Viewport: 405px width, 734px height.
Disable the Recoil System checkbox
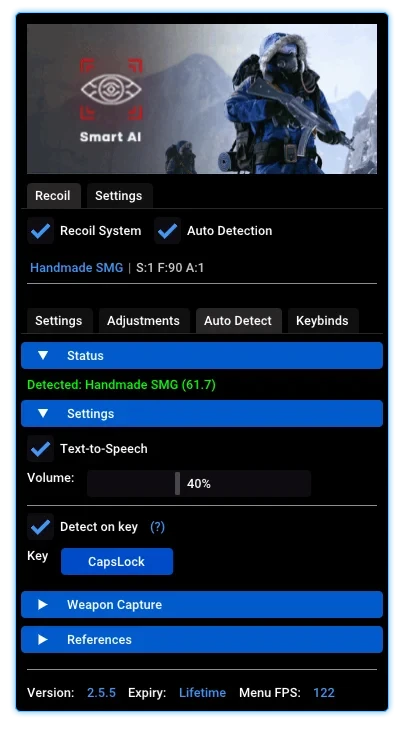[x=41, y=231]
